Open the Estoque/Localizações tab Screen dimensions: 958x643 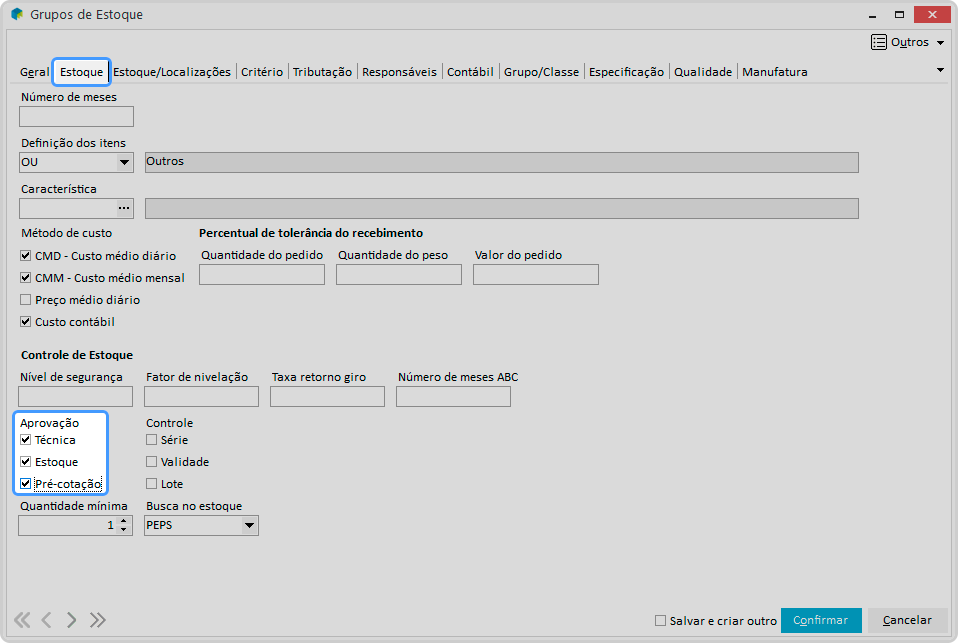172,72
